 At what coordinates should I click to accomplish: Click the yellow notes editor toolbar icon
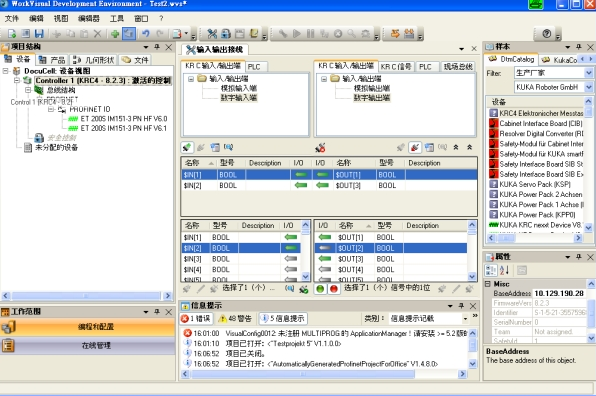click(254, 34)
